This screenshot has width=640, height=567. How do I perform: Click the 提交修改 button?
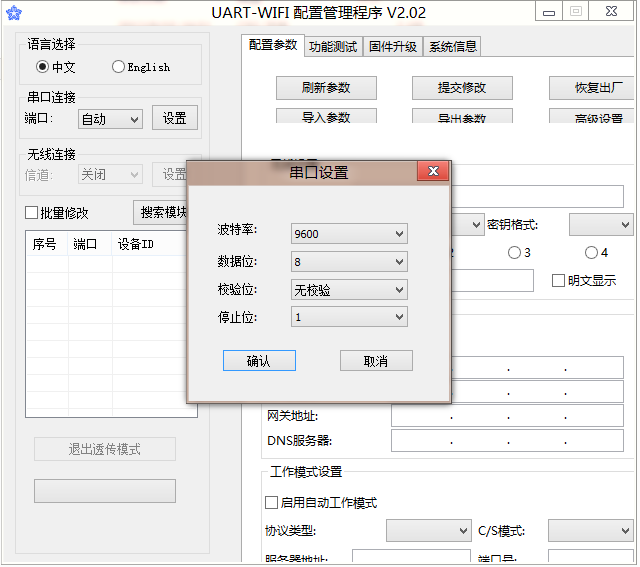point(462,88)
